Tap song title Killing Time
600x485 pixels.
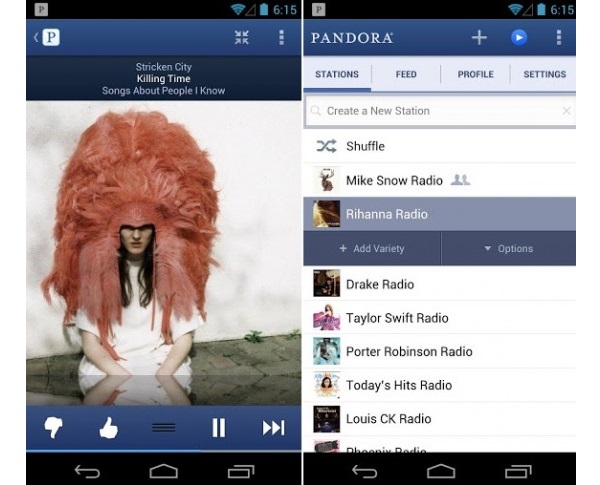(163, 79)
